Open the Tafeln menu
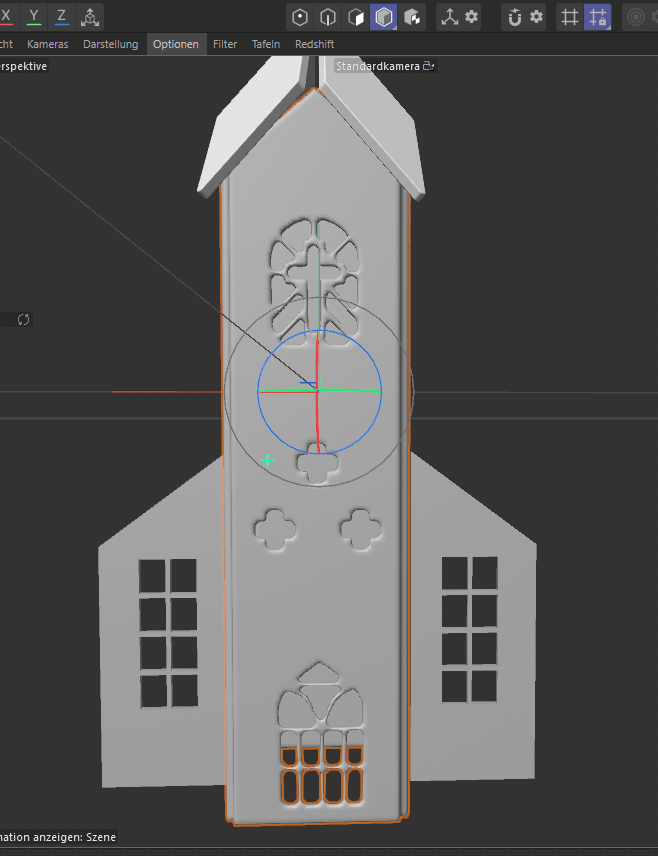Screen dimensions: 658x856 tap(266, 44)
